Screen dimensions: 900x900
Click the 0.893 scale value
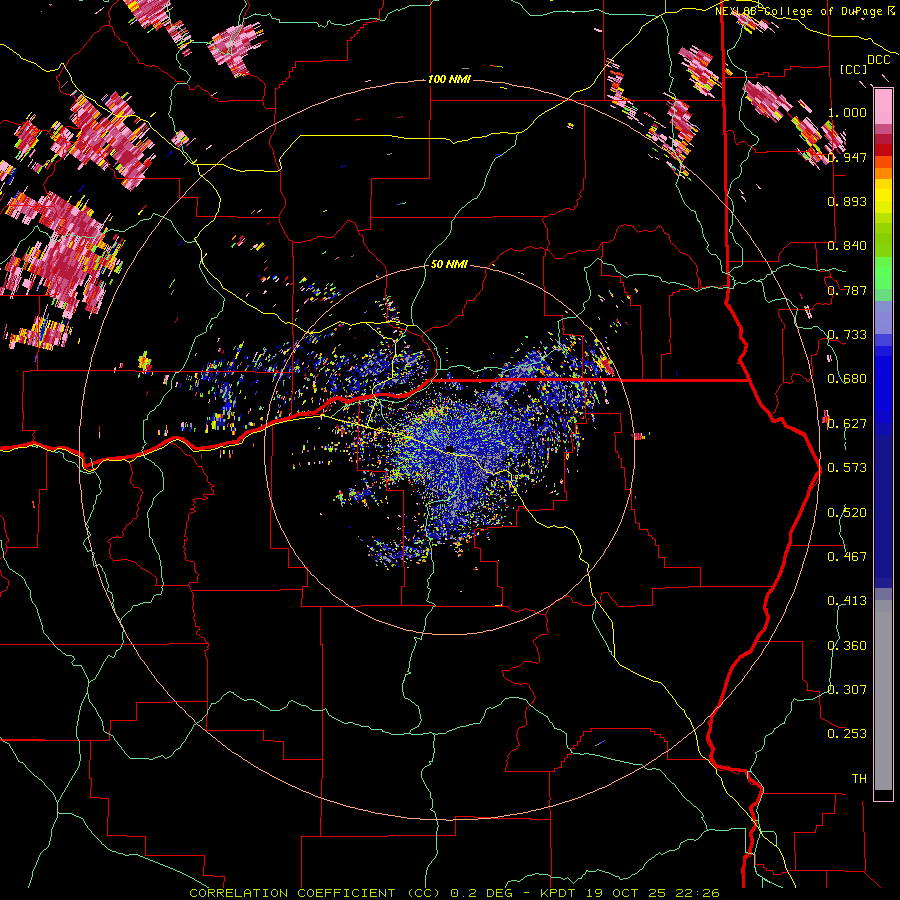(847, 201)
